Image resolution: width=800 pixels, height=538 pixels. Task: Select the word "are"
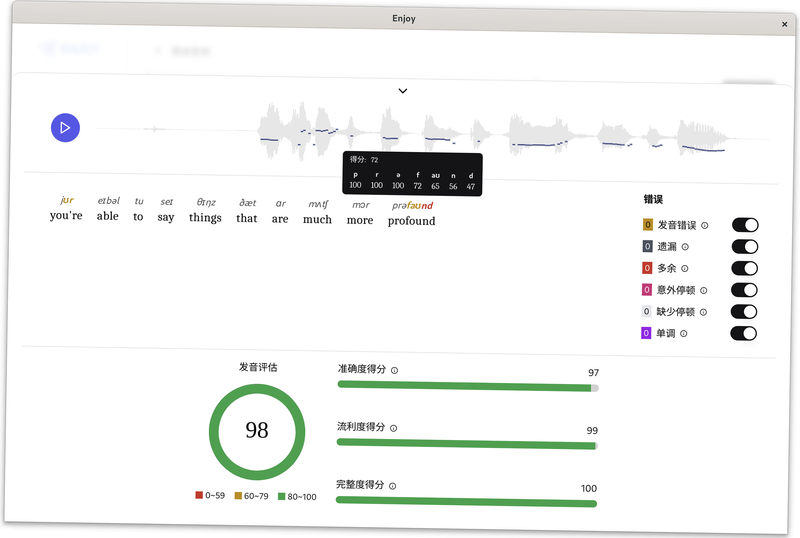pos(280,219)
